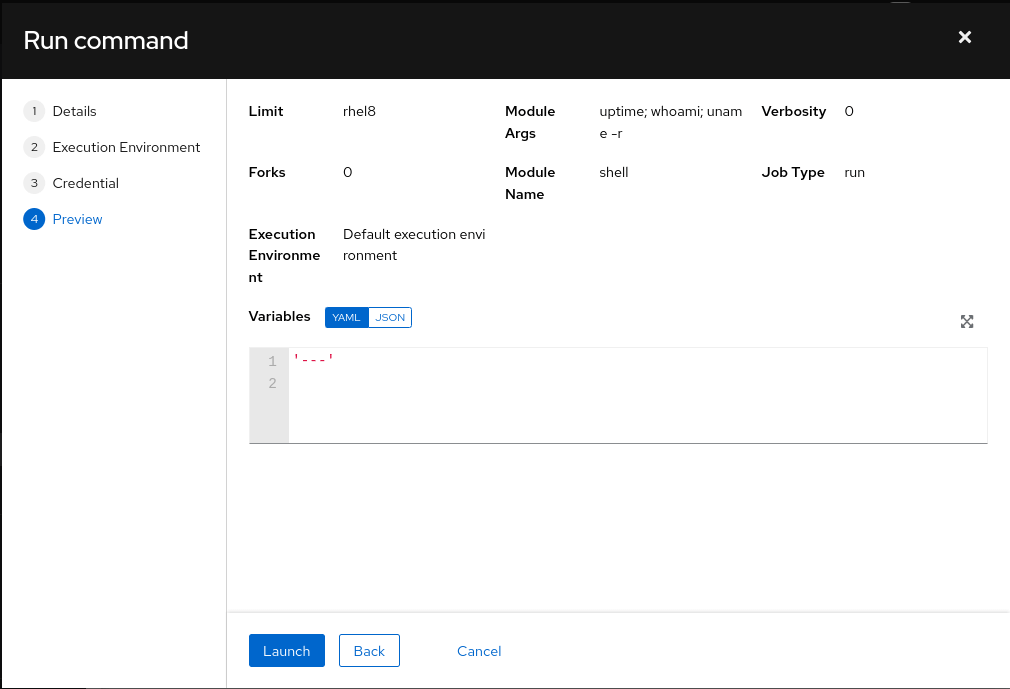Click line number 2 gutter area
The height and width of the screenshot is (689, 1010).
[271, 383]
